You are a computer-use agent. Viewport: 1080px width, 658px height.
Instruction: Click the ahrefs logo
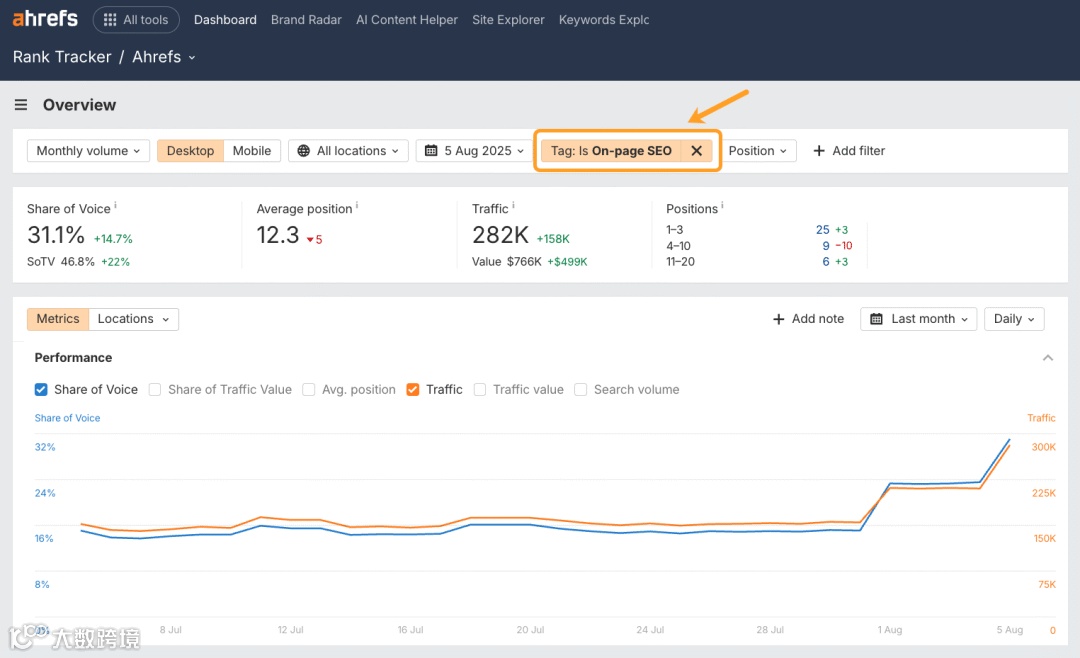(x=45, y=17)
